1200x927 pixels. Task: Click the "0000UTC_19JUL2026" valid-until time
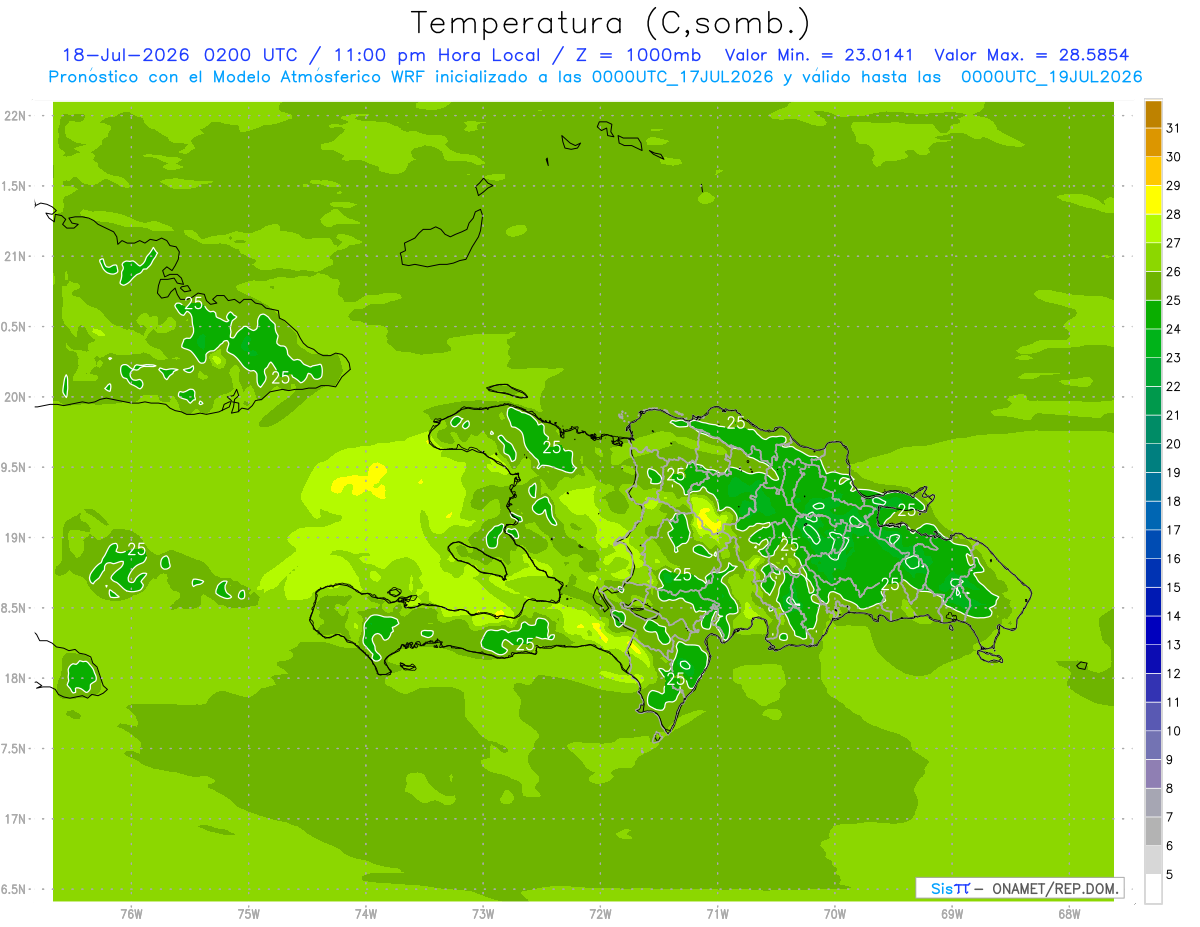(x=1051, y=77)
